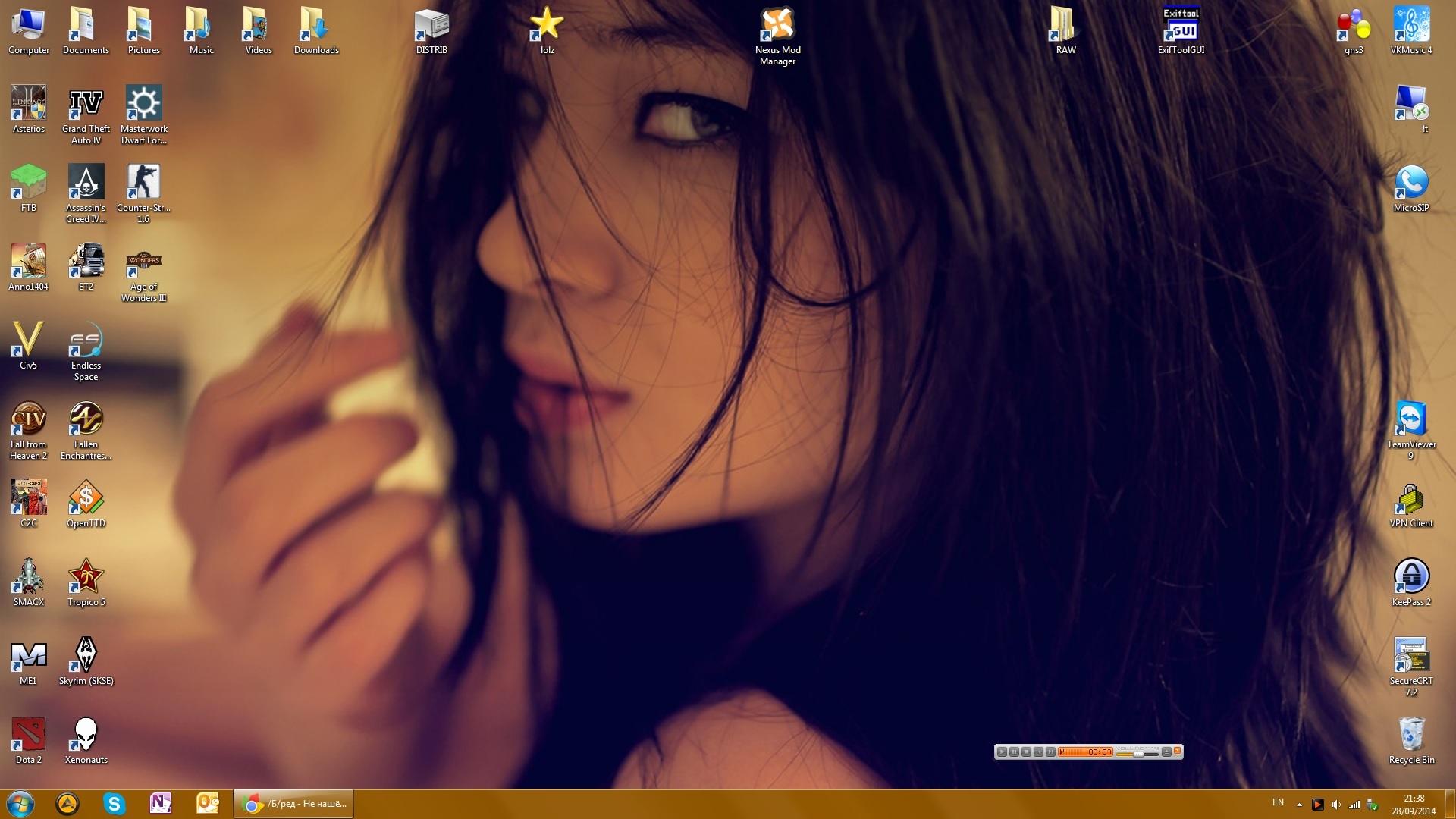Expand hidden system tray icons arrow
This screenshot has height=819, width=1456.
(1299, 805)
